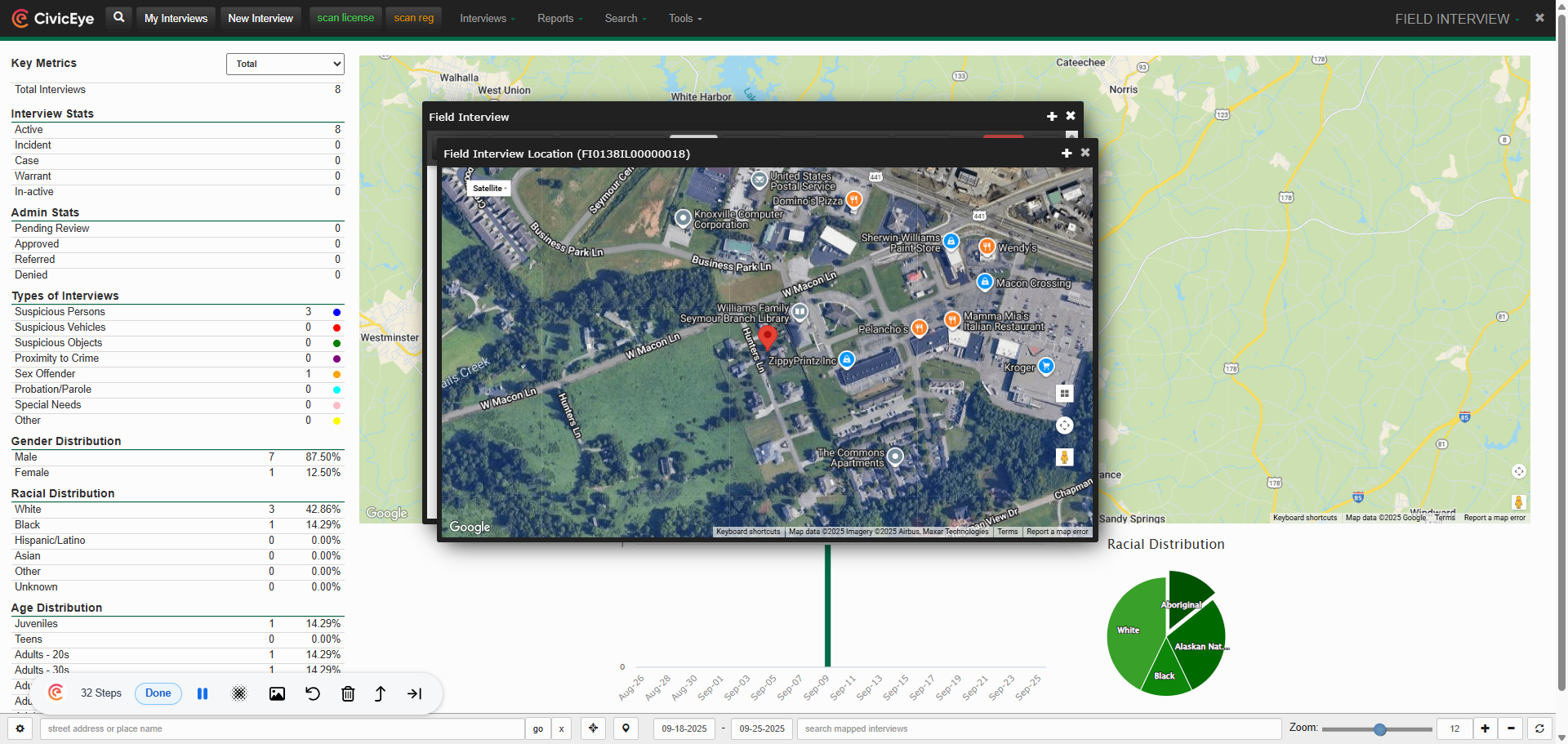Screen dimensions: 1568x744
Task: Open the settings gear in bottom bar
Action: pos(20,728)
